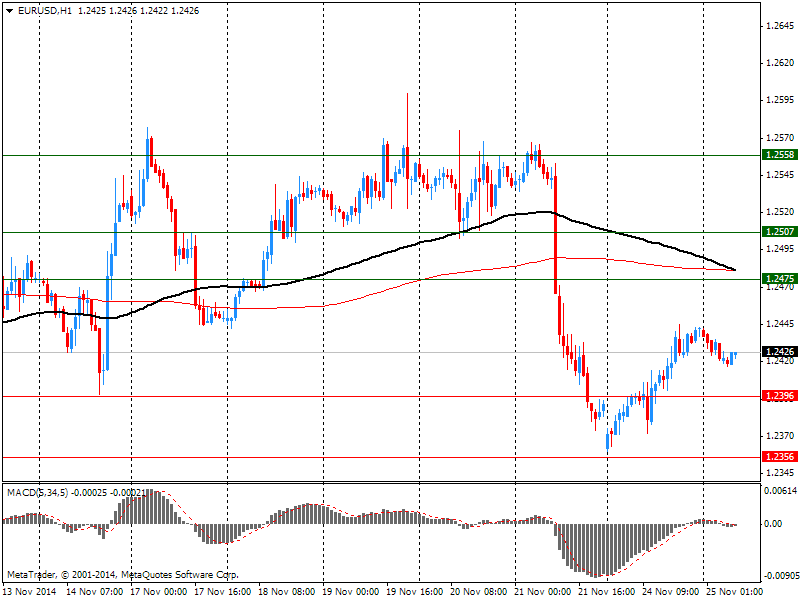This screenshot has width=800, height=600.
Task: Open the EURUSD,H1 chart dropdown triangle
Action: coord(10,11)
